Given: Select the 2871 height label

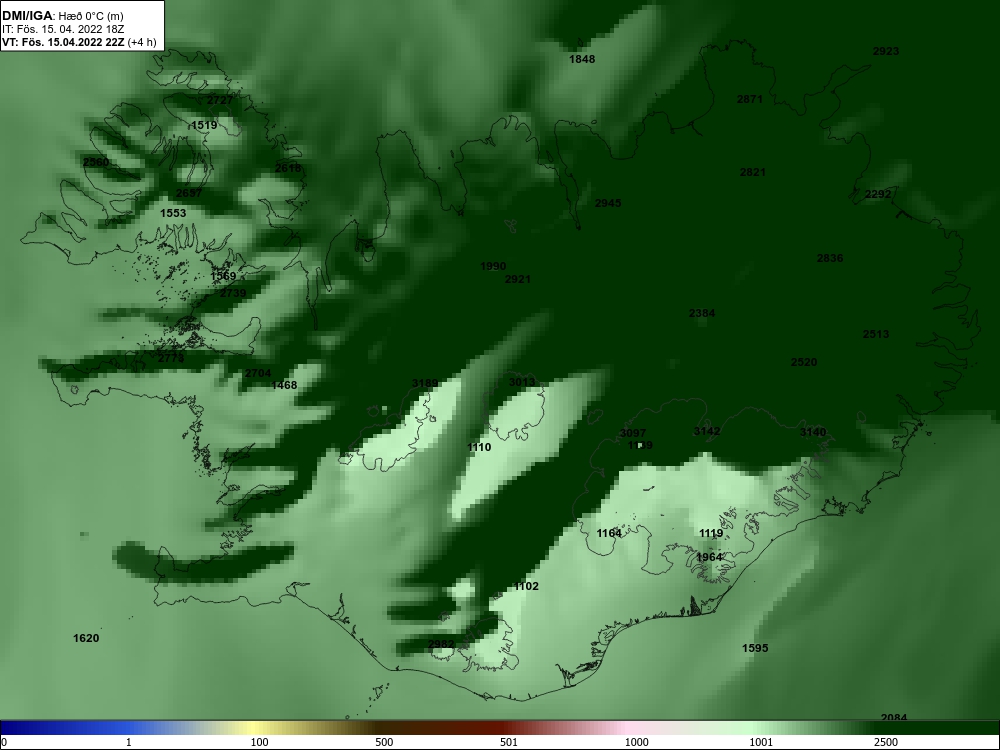Looking at the screenshot, I should point(749,99).
